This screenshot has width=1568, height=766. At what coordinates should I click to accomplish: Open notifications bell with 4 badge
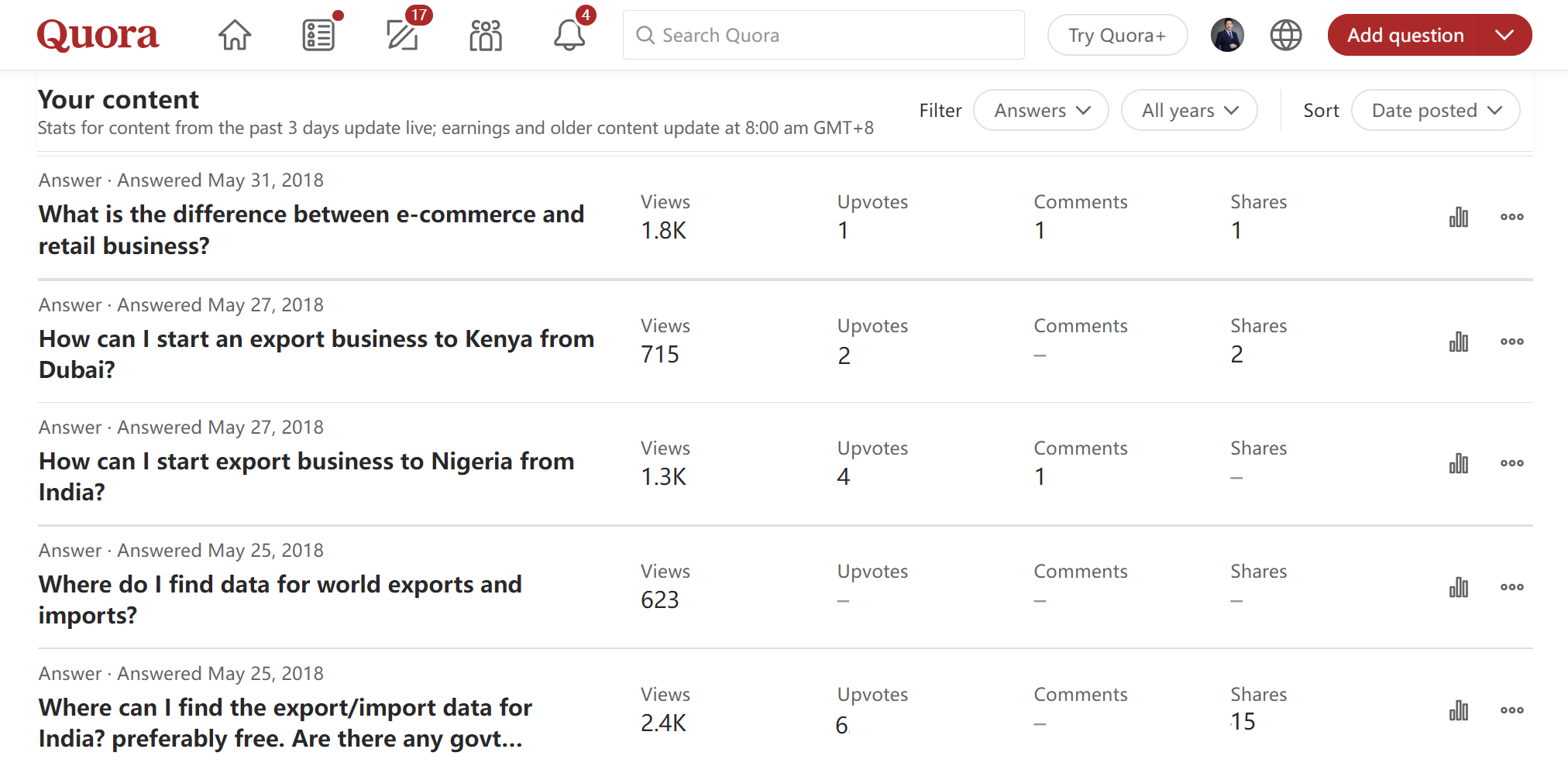tap(569, 35)
